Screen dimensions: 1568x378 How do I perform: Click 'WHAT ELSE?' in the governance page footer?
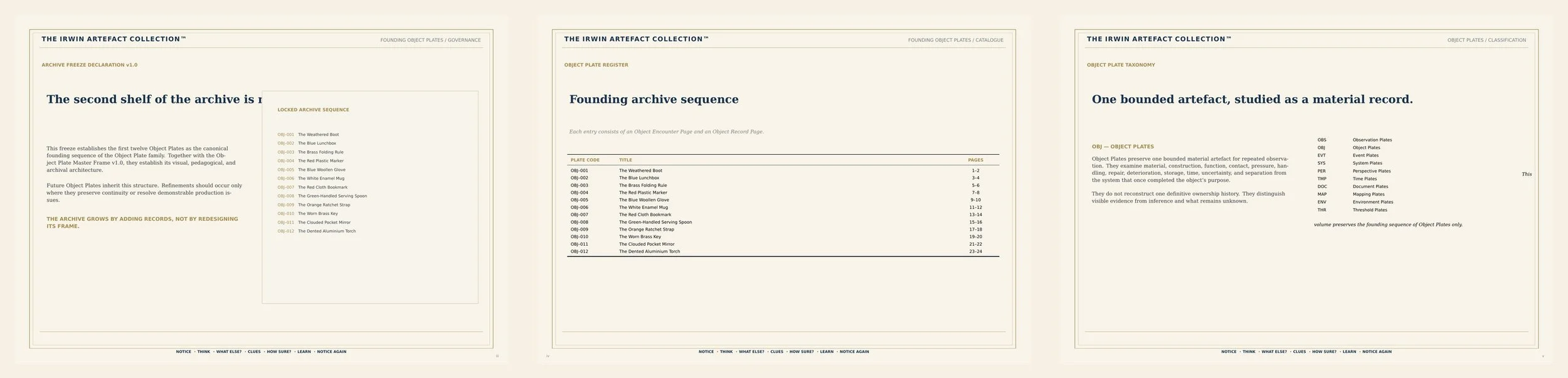click(229, 352)
